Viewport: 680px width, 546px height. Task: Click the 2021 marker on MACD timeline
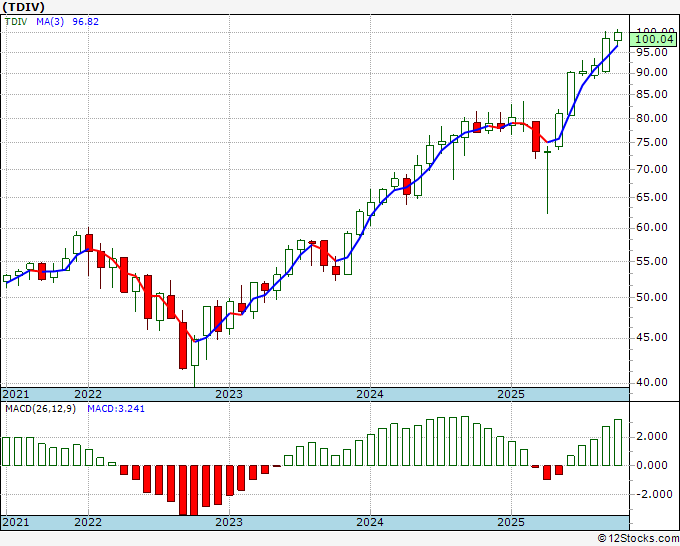coord(16,522)
